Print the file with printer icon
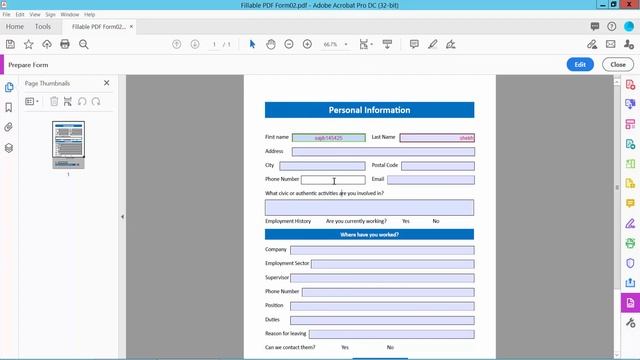The height and width of the screenshot is (360, 640). [x=65, y=44]
